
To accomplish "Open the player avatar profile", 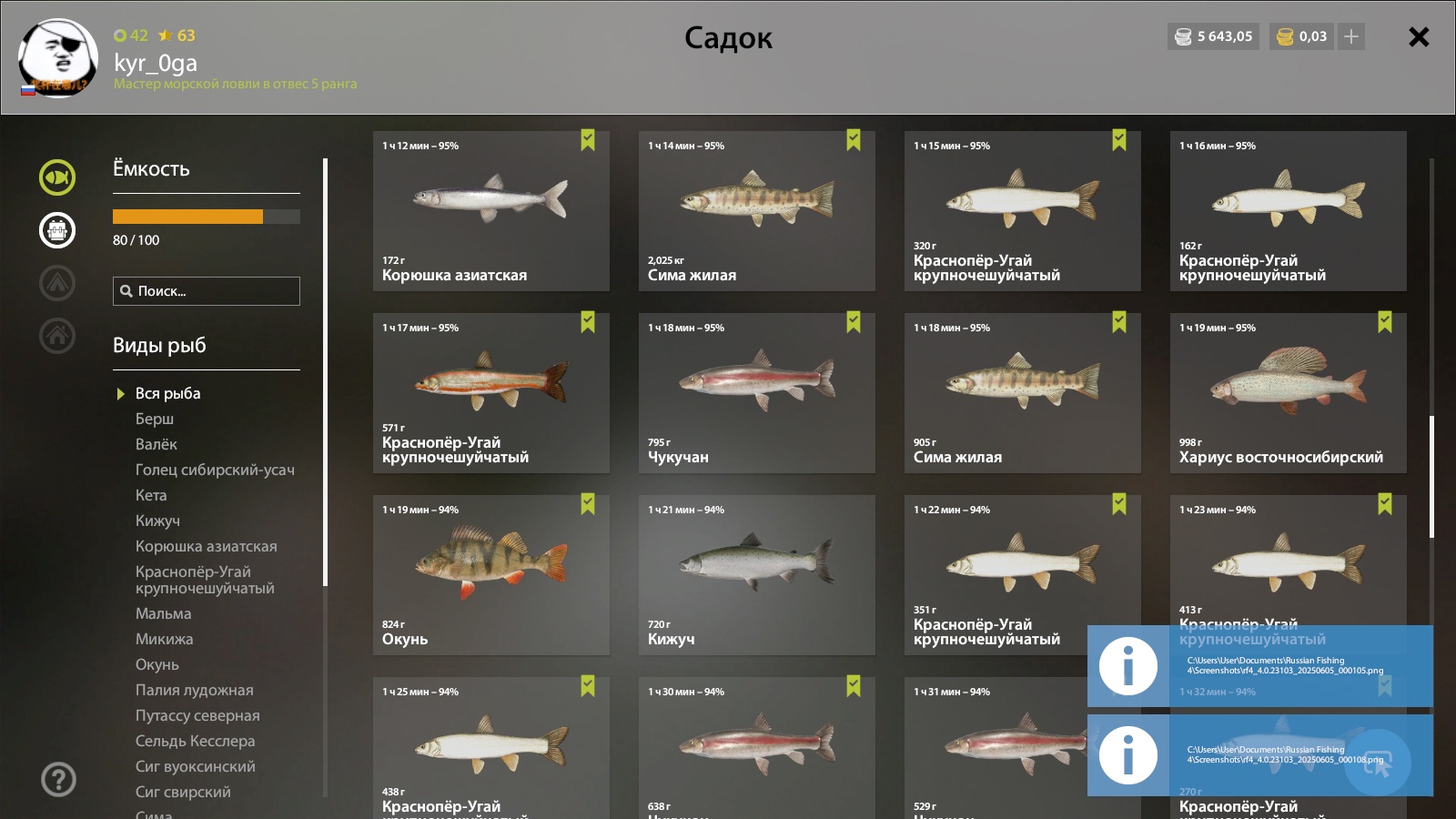I will click(x=57, y=58).
